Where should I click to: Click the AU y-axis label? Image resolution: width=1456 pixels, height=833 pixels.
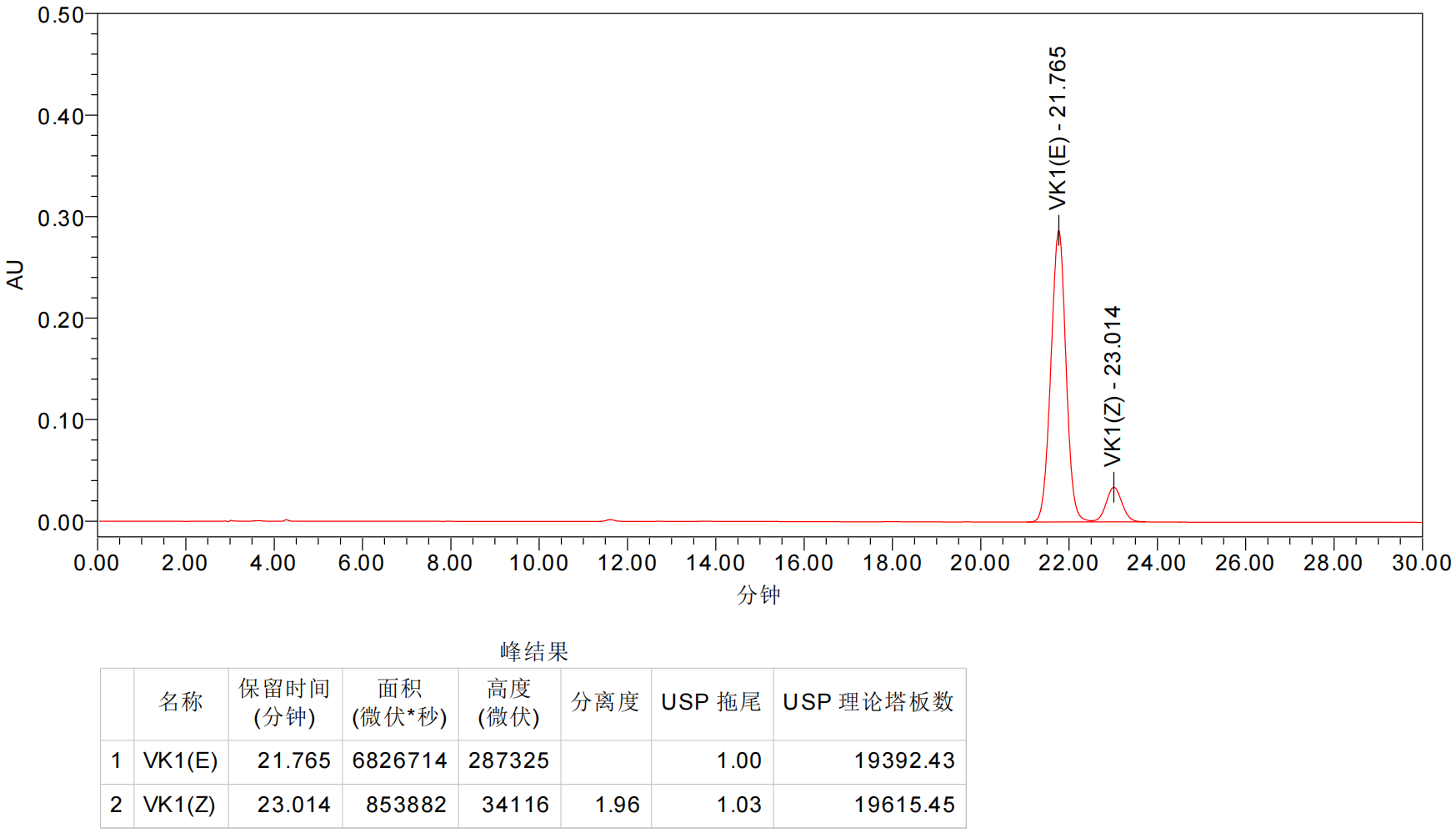[15, 274]
